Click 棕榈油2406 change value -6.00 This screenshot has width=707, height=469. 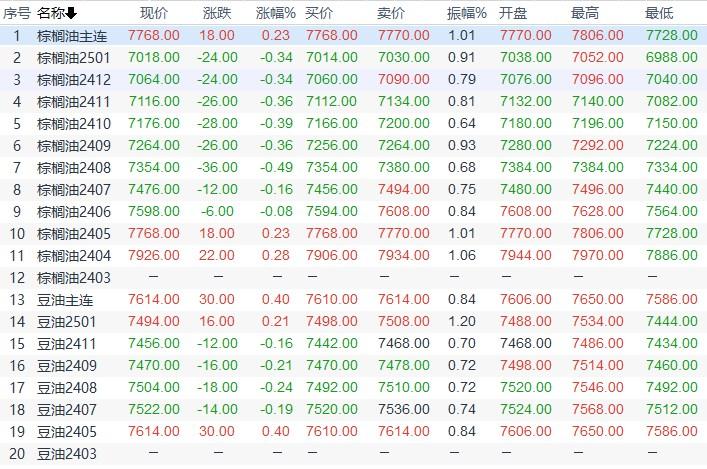tap(217, 212)
